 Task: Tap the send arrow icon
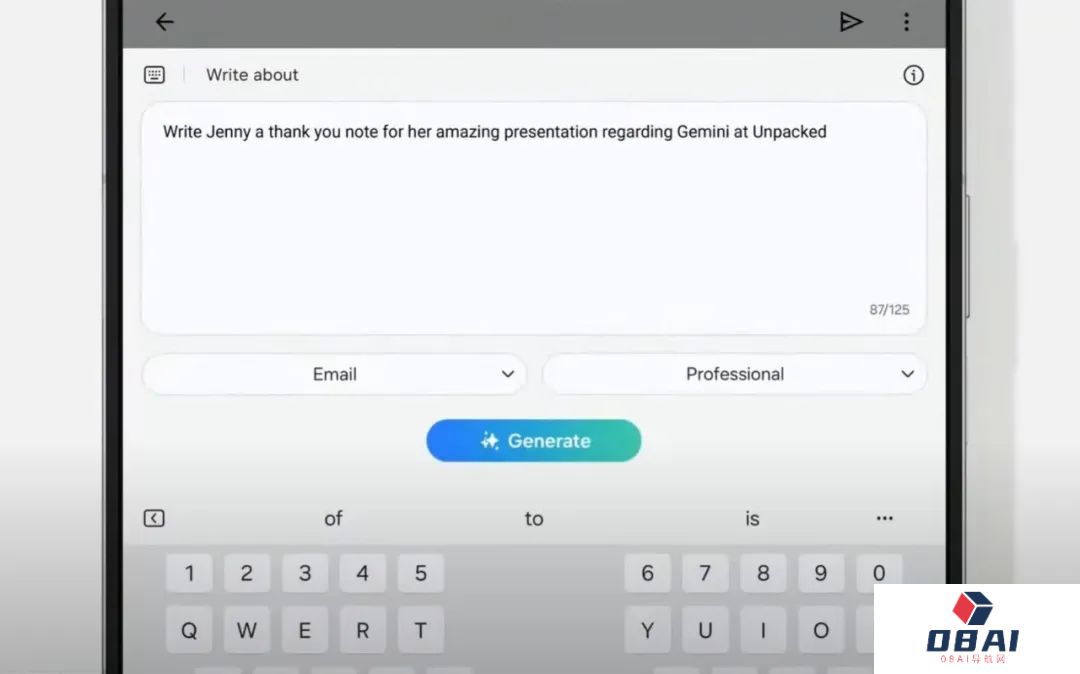pyautogui.click(x=851, y=22)
